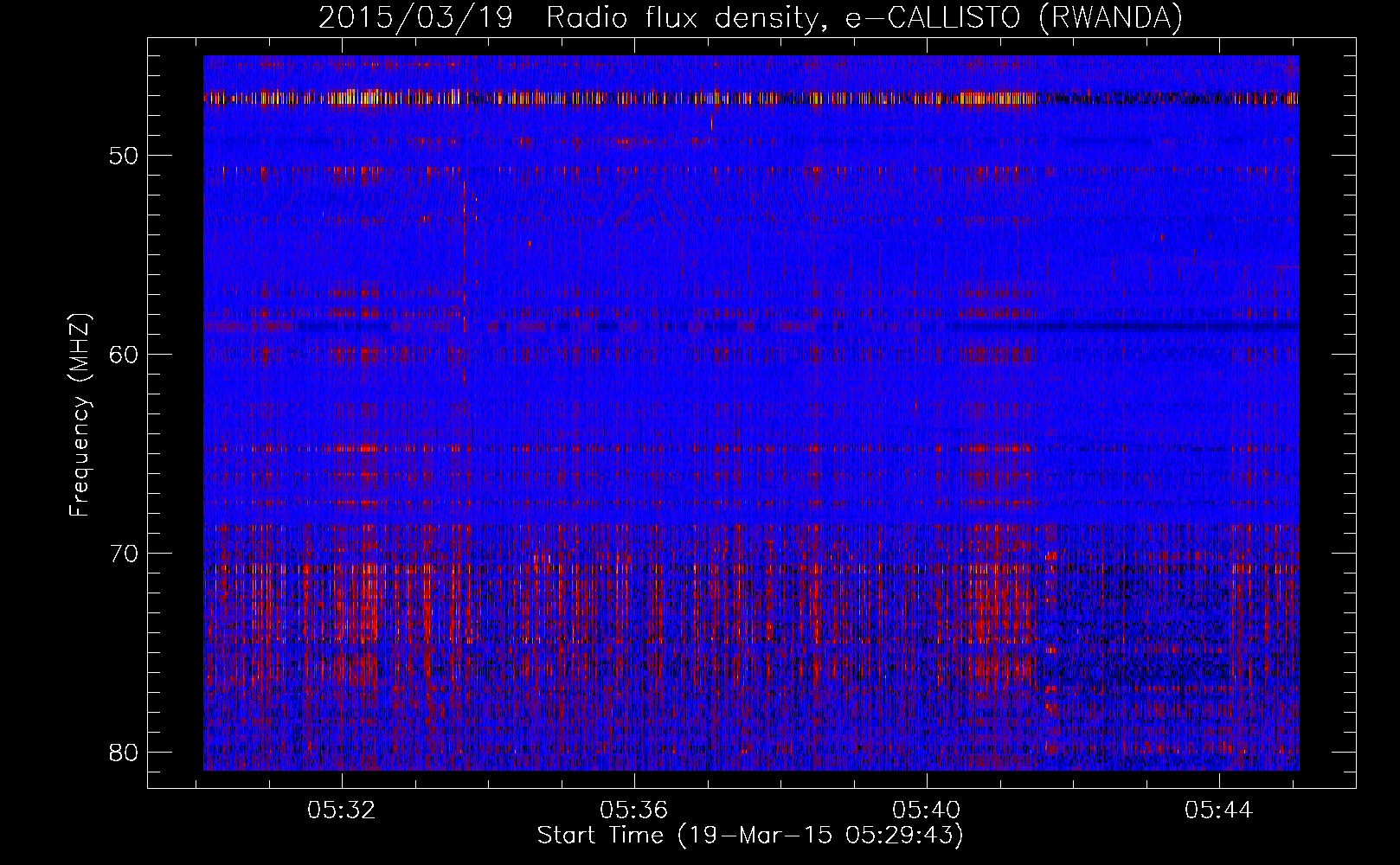
Task: Click the bright yellow interference band near 47 MHz
Action: [751, 98]
